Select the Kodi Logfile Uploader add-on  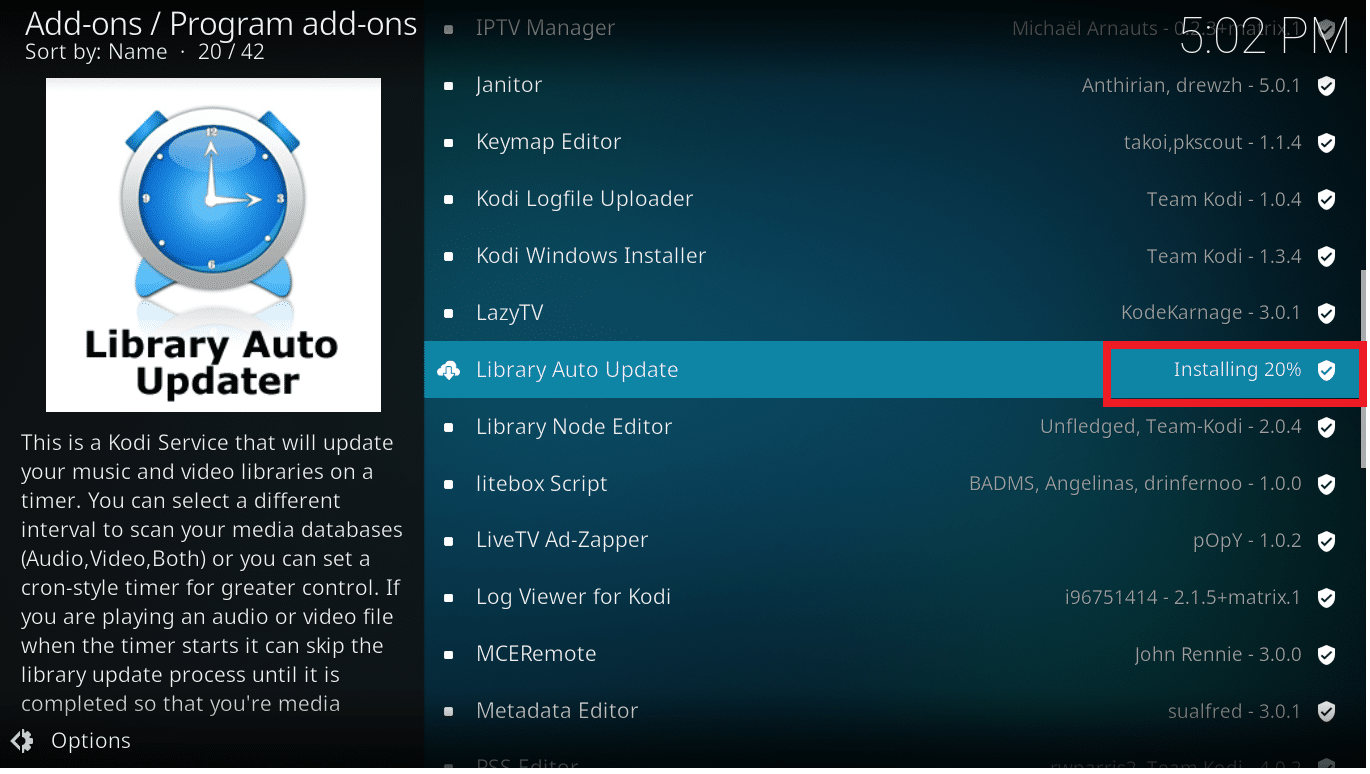584,199
